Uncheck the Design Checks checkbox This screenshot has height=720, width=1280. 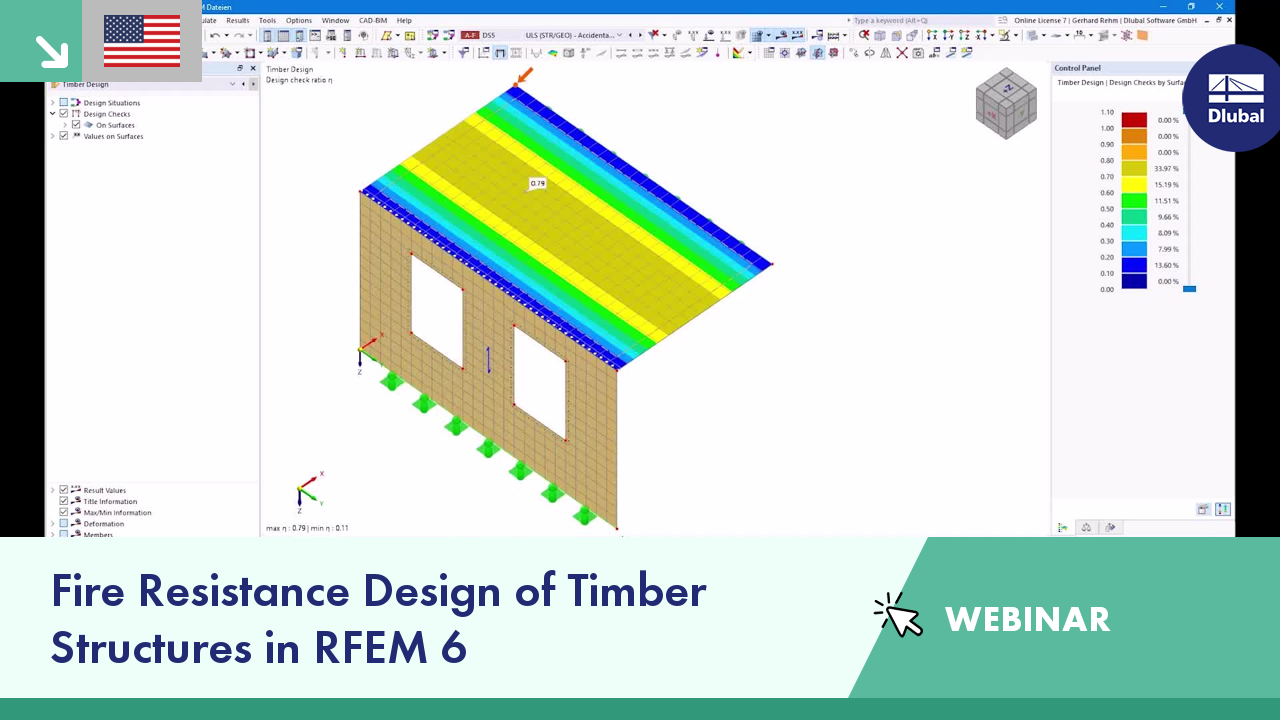pyautogui.click(x=64, y=113)
